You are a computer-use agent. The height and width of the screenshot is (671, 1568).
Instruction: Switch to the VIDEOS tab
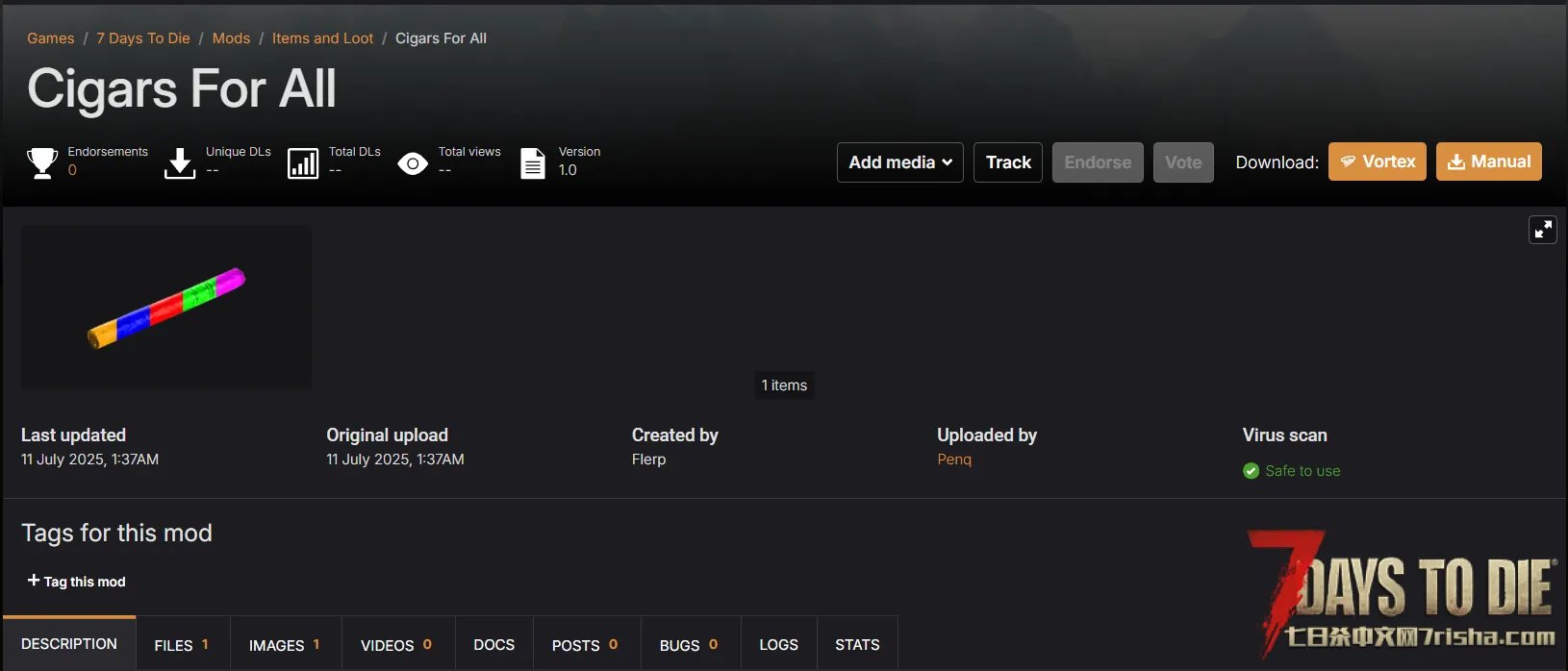click(x=397, y=645)
